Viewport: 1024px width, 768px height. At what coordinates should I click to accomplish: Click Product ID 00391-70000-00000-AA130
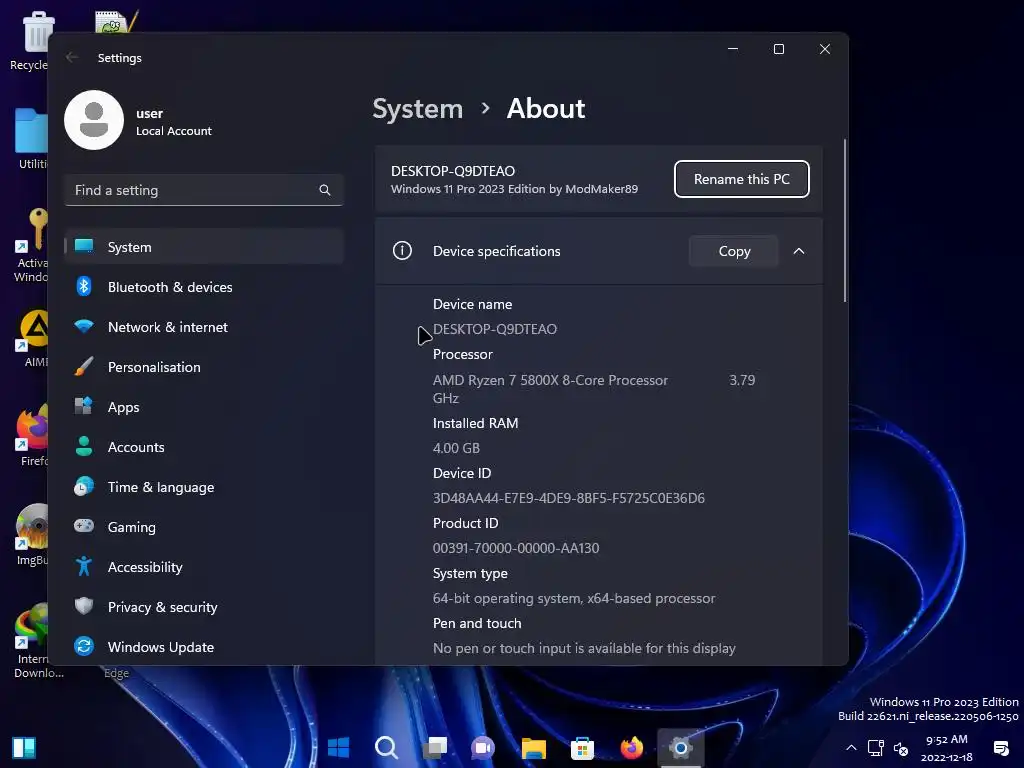click(x=516, y=548)
